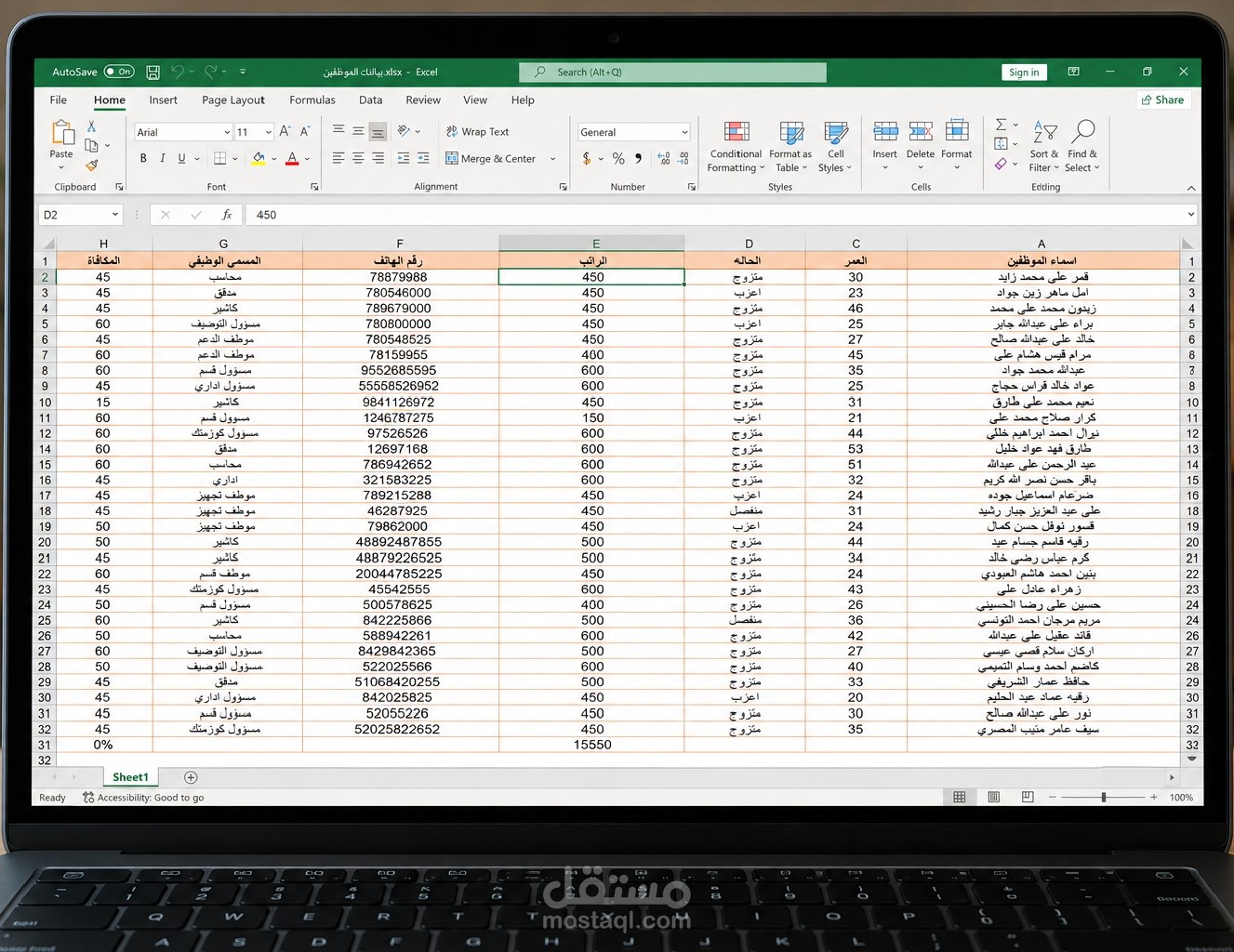Click the Decrease Indent icon
The height and width of the screenshot is (952, 1234).
pos(404,159)
